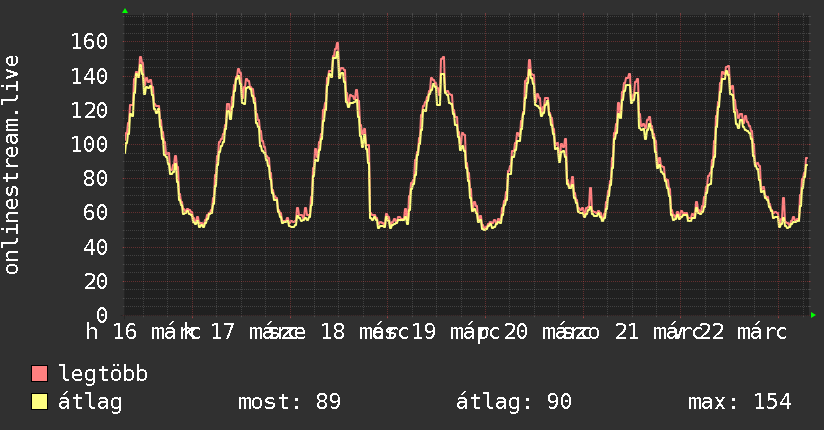The height and width of the screenshot is (430, 824).
Task: Click the '16' date label on x-axis
Action: pos(125,332)
